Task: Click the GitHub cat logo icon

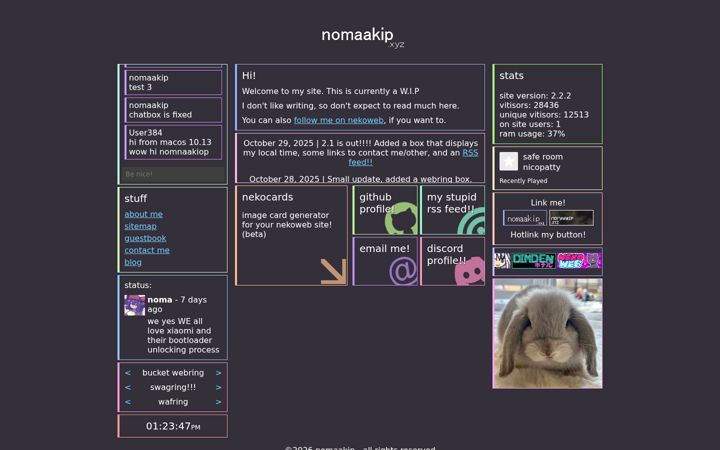Action: (401, 218)
